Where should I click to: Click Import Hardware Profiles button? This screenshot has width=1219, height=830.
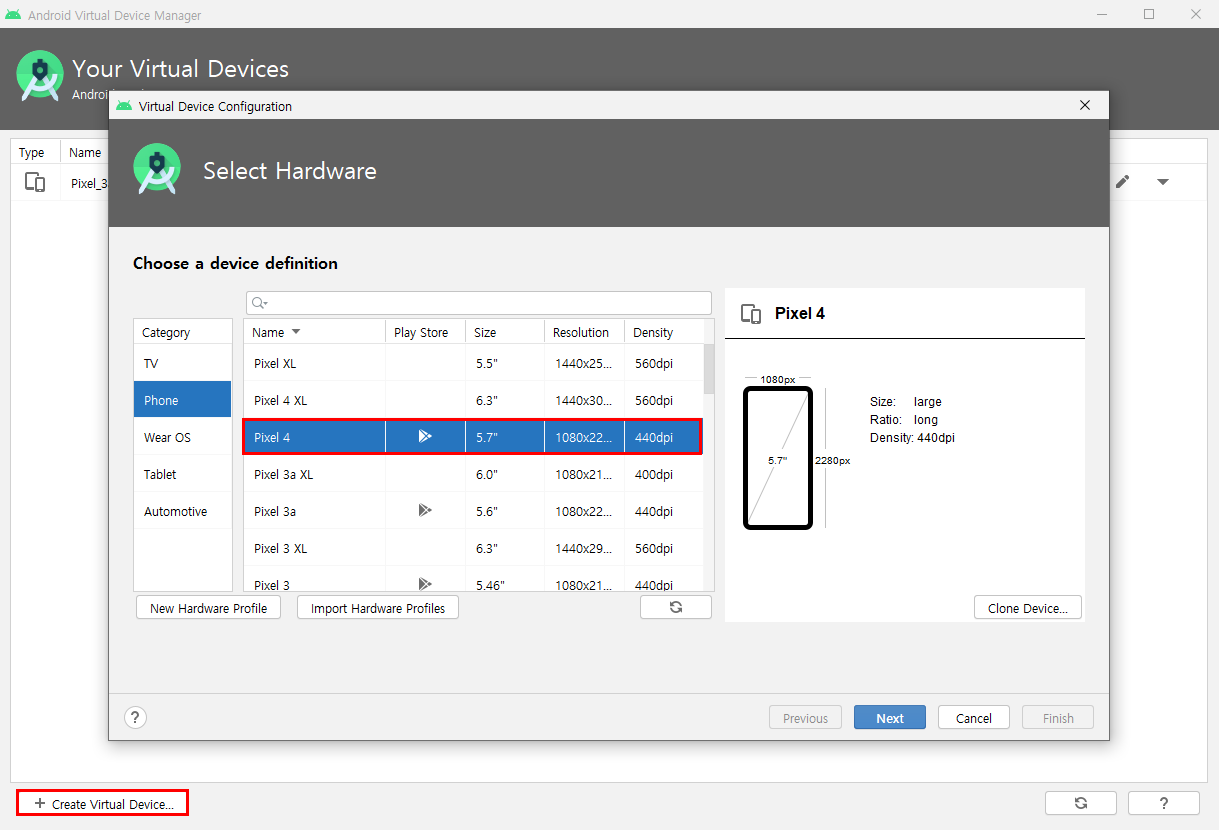(x=378, y=607)
